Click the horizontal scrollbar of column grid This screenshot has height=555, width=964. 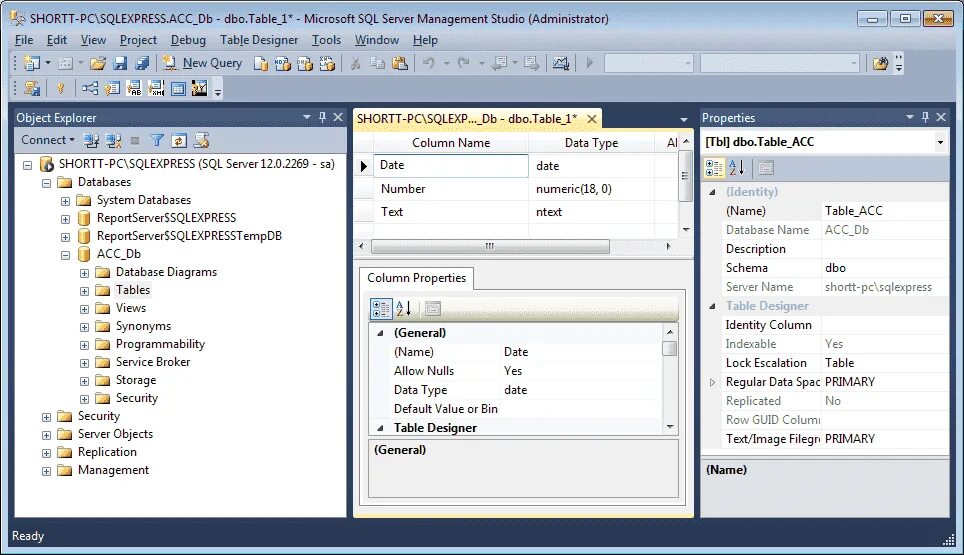pyautogui.click(x=490, y=246)
